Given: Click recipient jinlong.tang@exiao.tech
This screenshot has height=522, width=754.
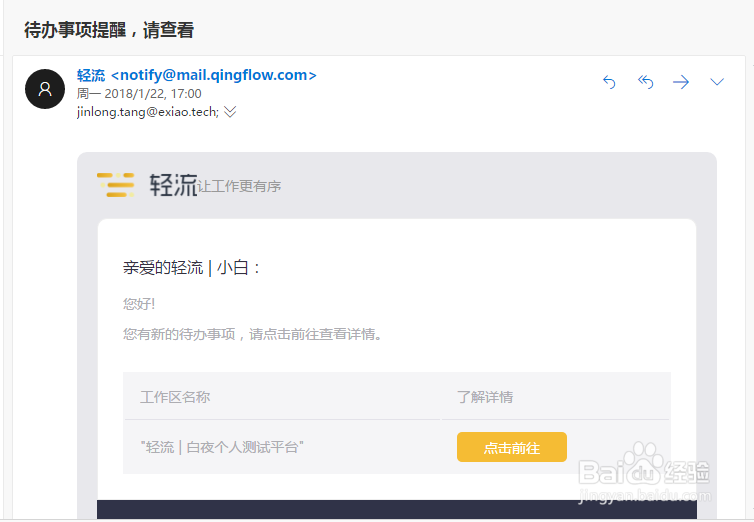Looking at the screenshot, I should (x=148, y=112).
